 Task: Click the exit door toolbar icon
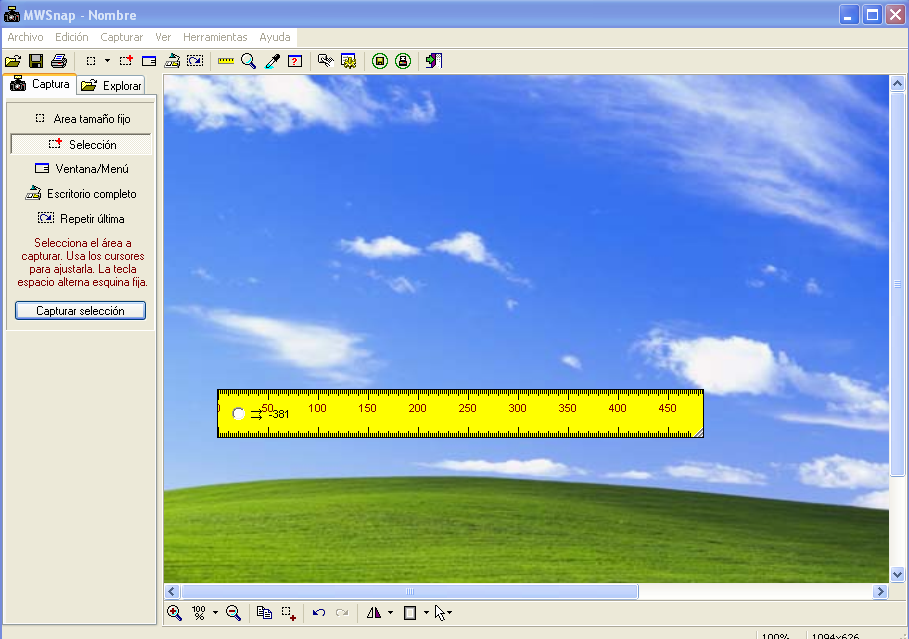coord(434,61)
